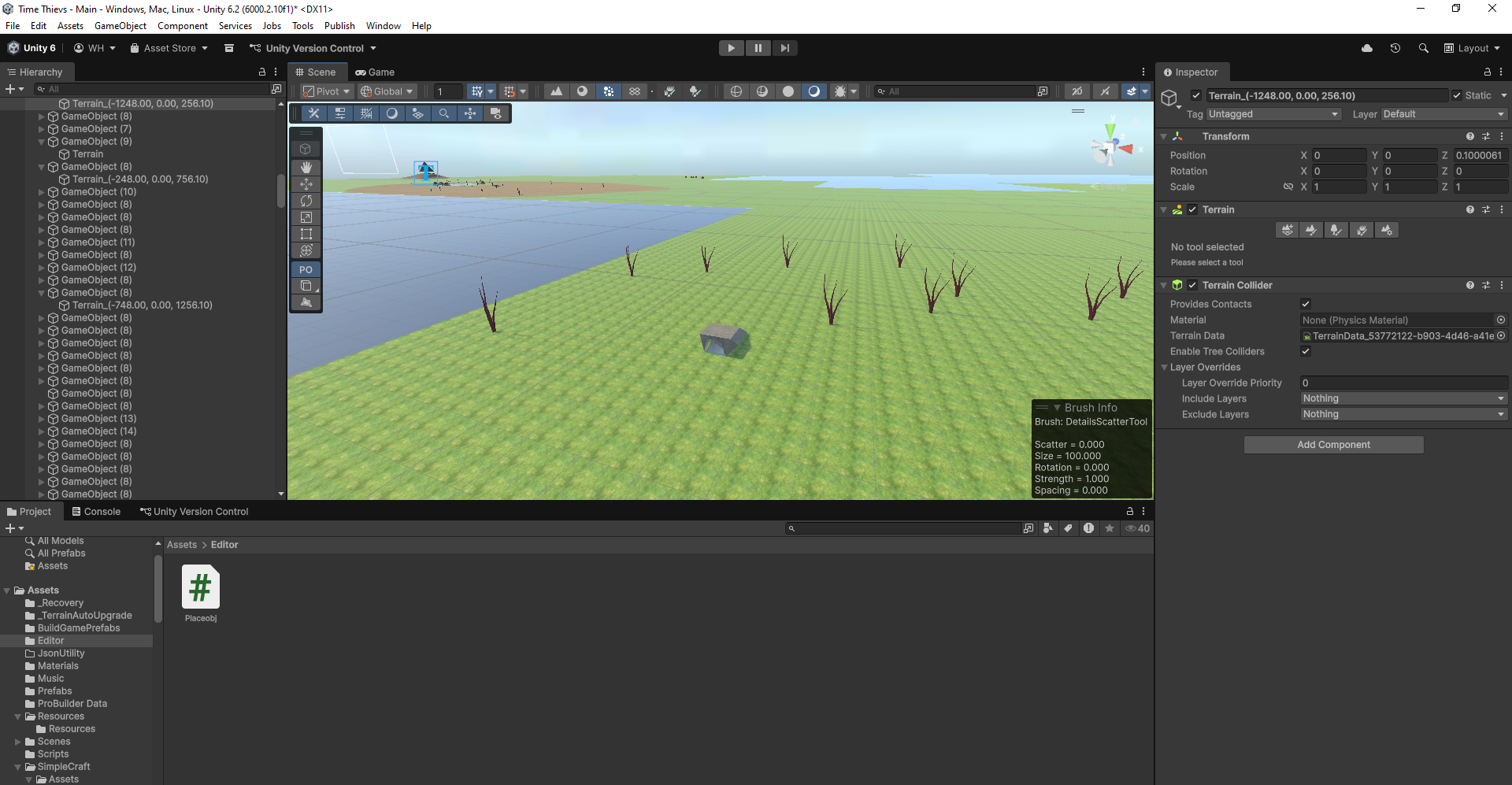Toggle the Scale constrained proportions link
This screenshot has height=785, width=1512.
pos(1288,187)
